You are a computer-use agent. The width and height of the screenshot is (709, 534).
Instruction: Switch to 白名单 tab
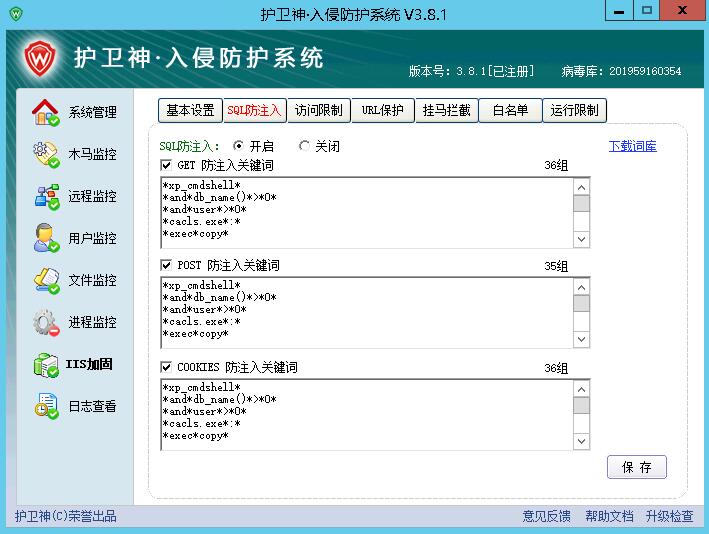510,110
